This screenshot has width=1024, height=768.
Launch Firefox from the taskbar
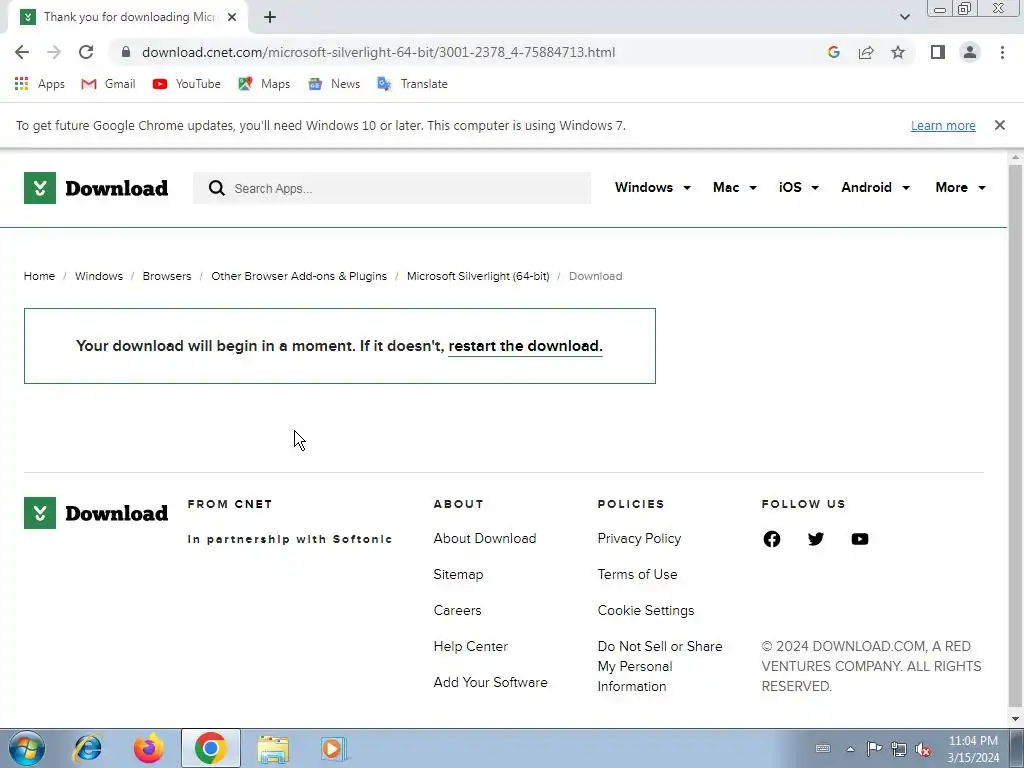[149, 748]
